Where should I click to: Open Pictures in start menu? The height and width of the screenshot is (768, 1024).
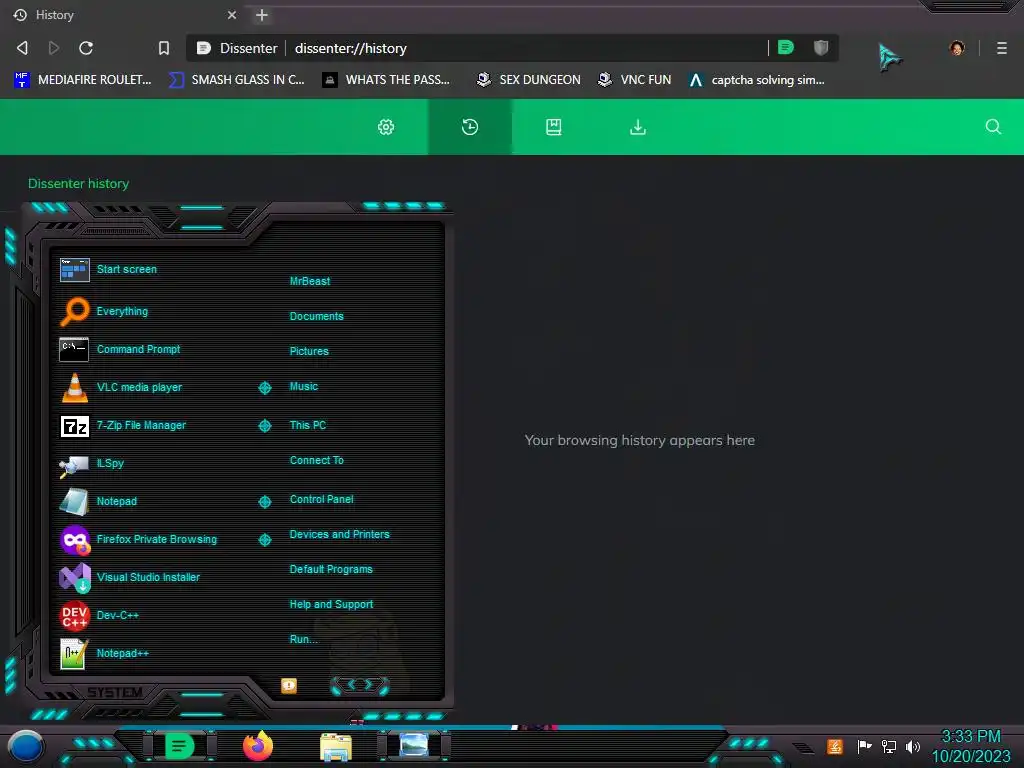(309, 351)
